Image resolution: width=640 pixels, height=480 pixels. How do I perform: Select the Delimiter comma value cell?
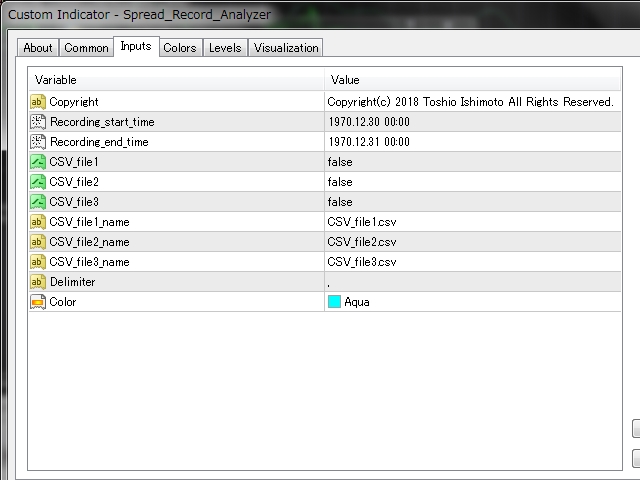[473, 282]
